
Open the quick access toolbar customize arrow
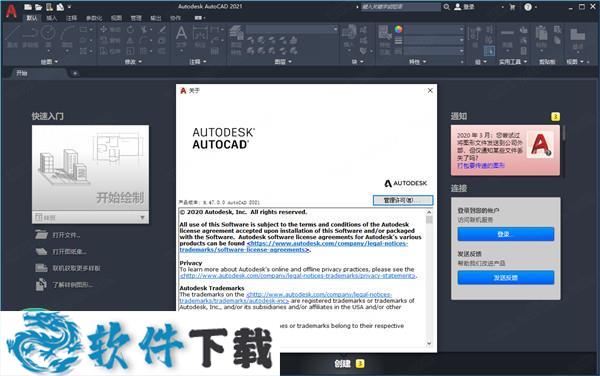click(69, 7)
